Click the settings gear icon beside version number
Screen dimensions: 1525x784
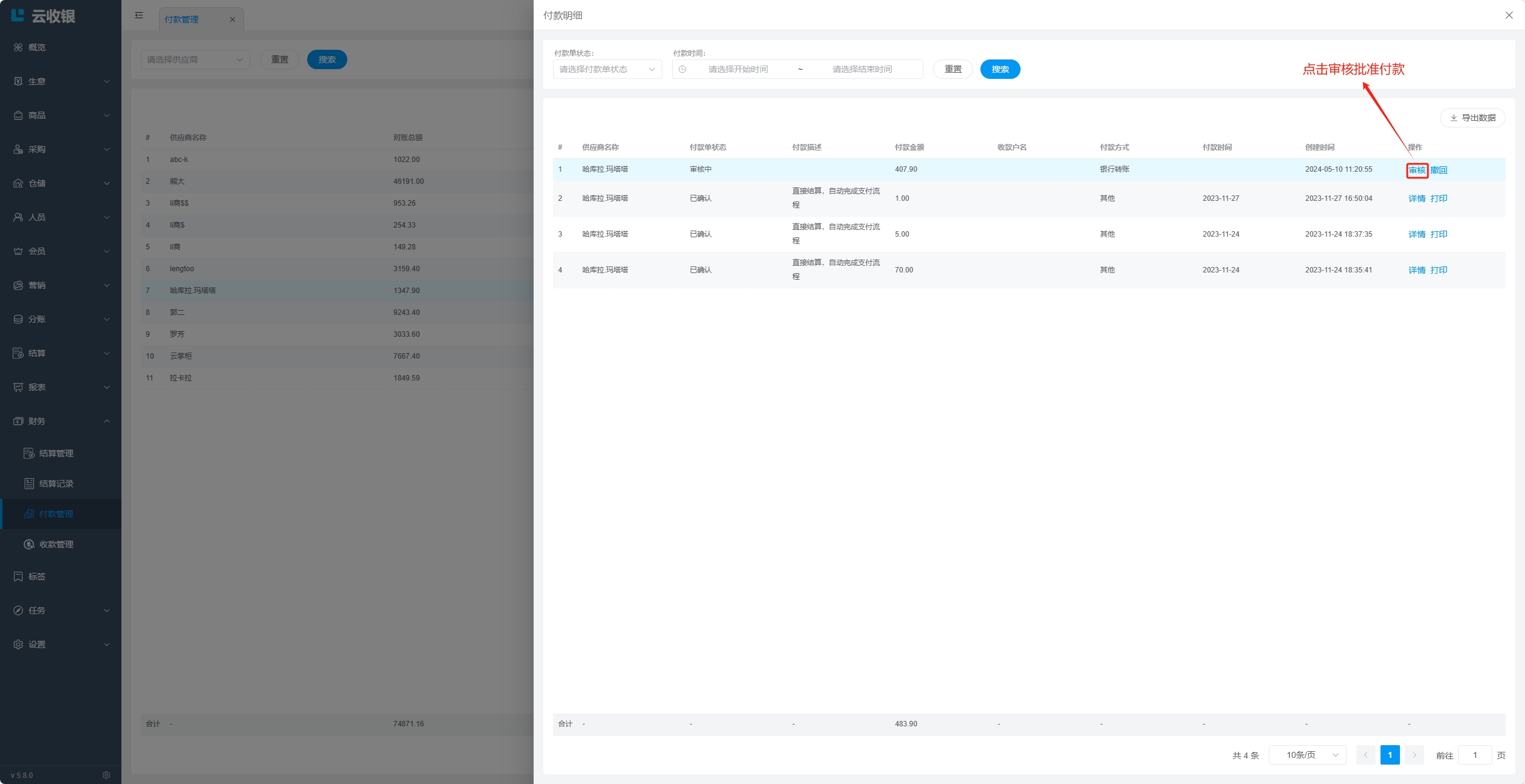tap(106, 775)
